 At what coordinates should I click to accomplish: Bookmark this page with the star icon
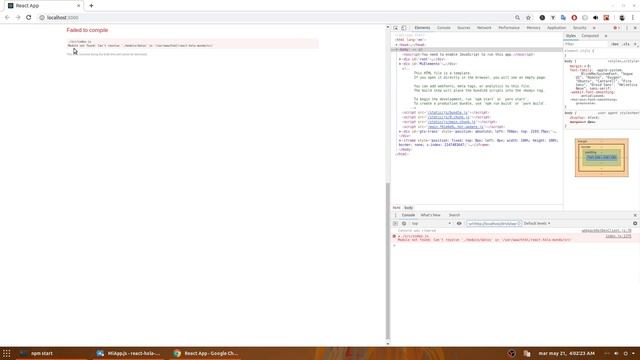(x=529, y=18)
